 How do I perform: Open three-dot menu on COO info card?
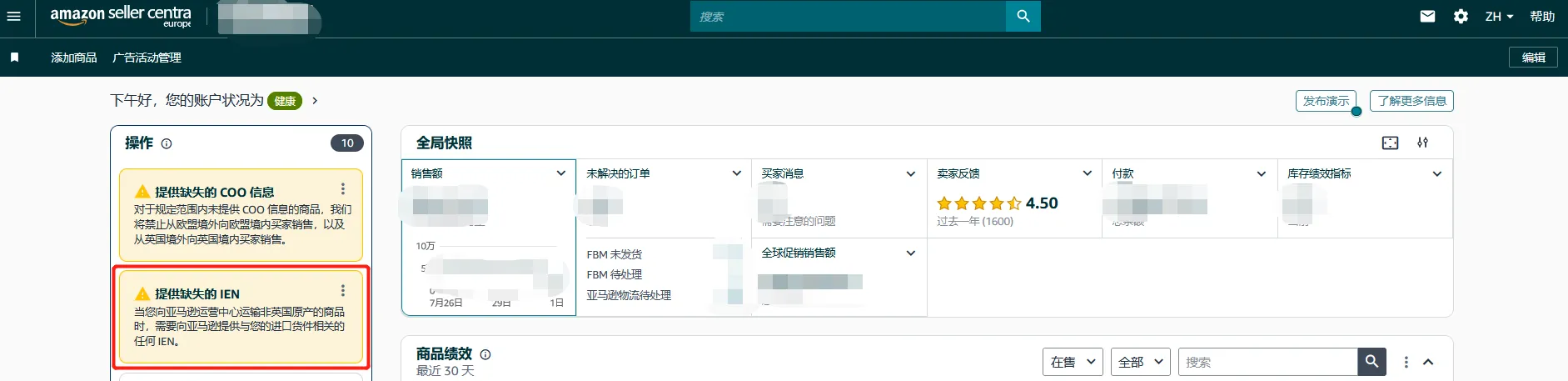pyautogui.click(x=342, y=188)
